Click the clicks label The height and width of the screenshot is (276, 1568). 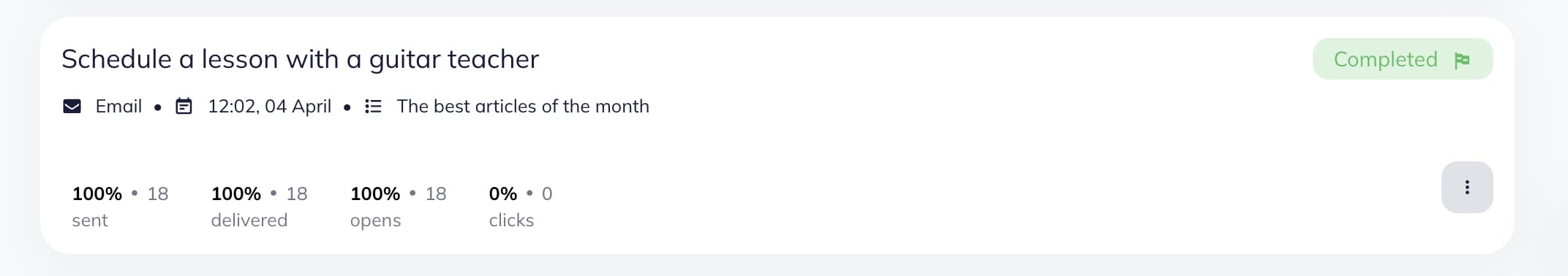click(511, 221)
